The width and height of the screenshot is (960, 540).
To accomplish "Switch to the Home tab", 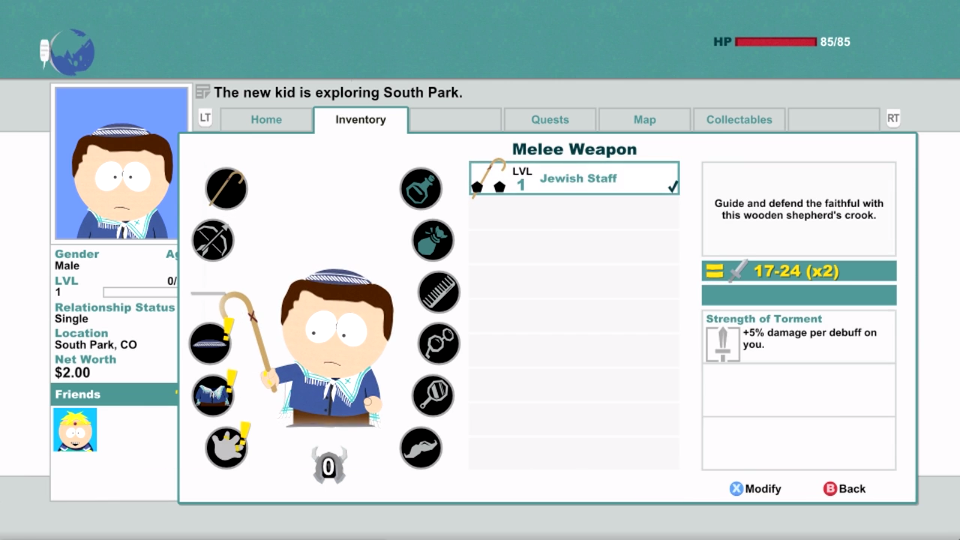I will (266, 120).
